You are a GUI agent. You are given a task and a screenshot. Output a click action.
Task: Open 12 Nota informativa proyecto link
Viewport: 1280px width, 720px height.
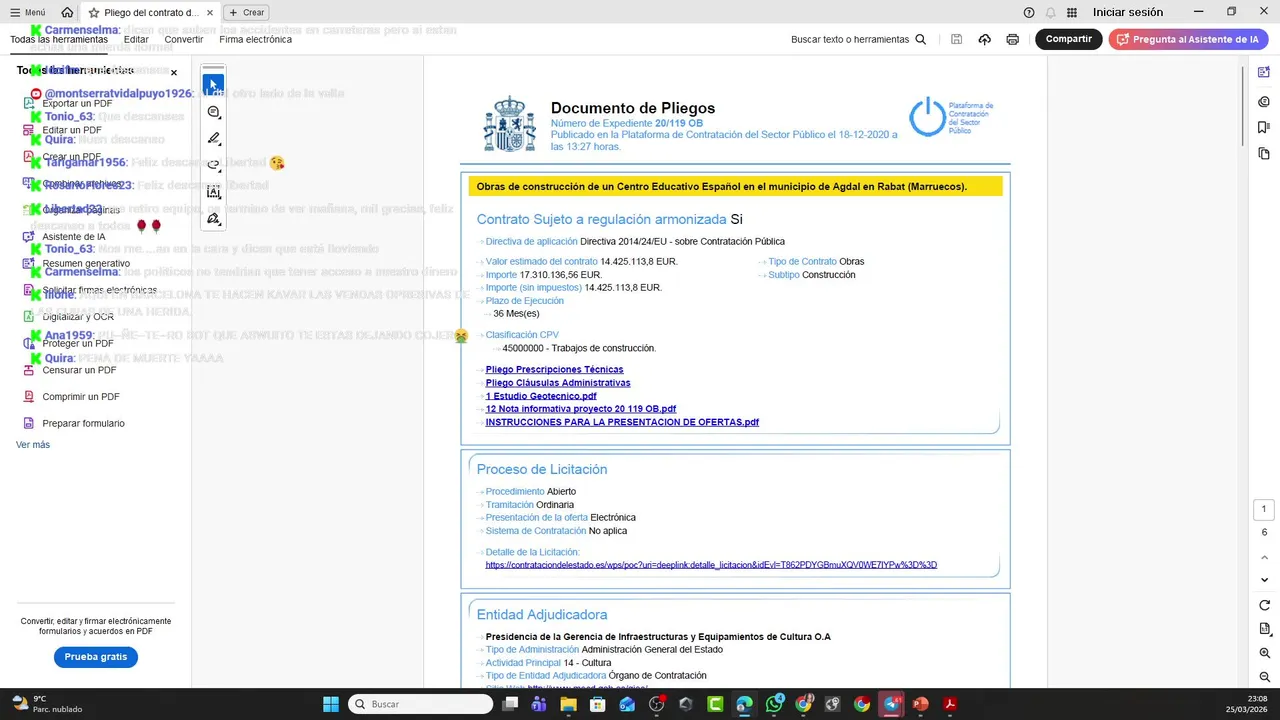coord(581,409)
